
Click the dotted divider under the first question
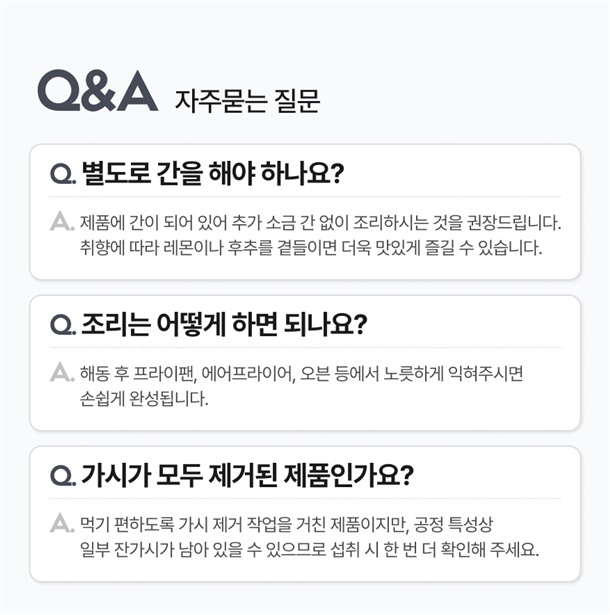click(x=305, y=196)
